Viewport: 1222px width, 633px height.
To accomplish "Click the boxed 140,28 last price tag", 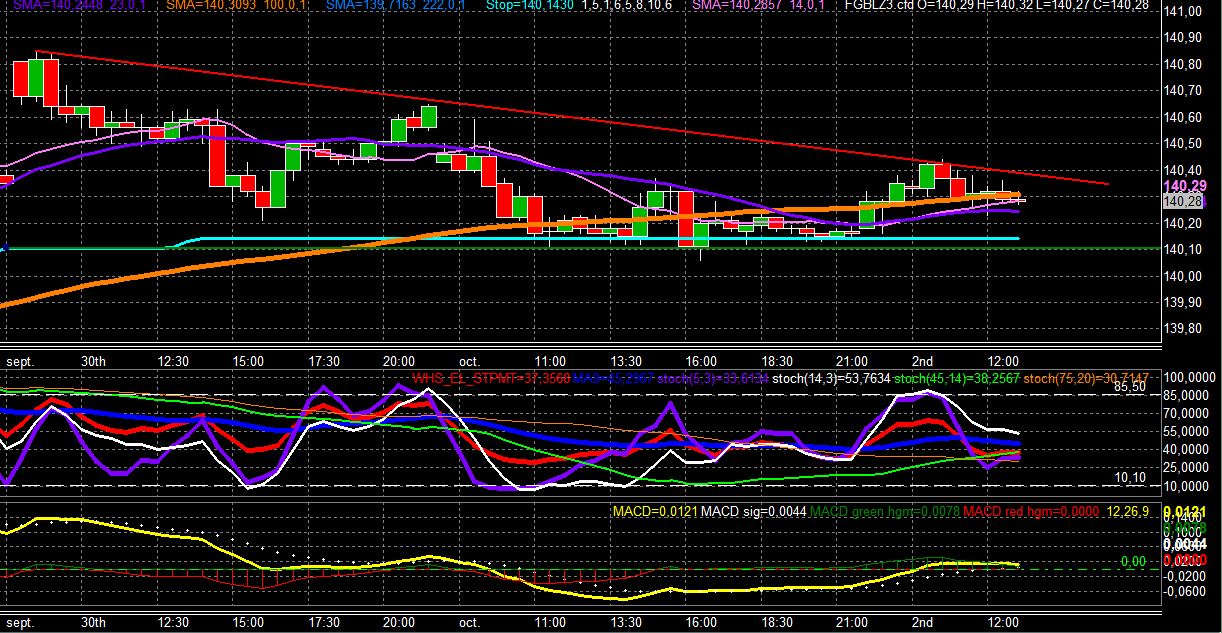I will [1184, 201].
